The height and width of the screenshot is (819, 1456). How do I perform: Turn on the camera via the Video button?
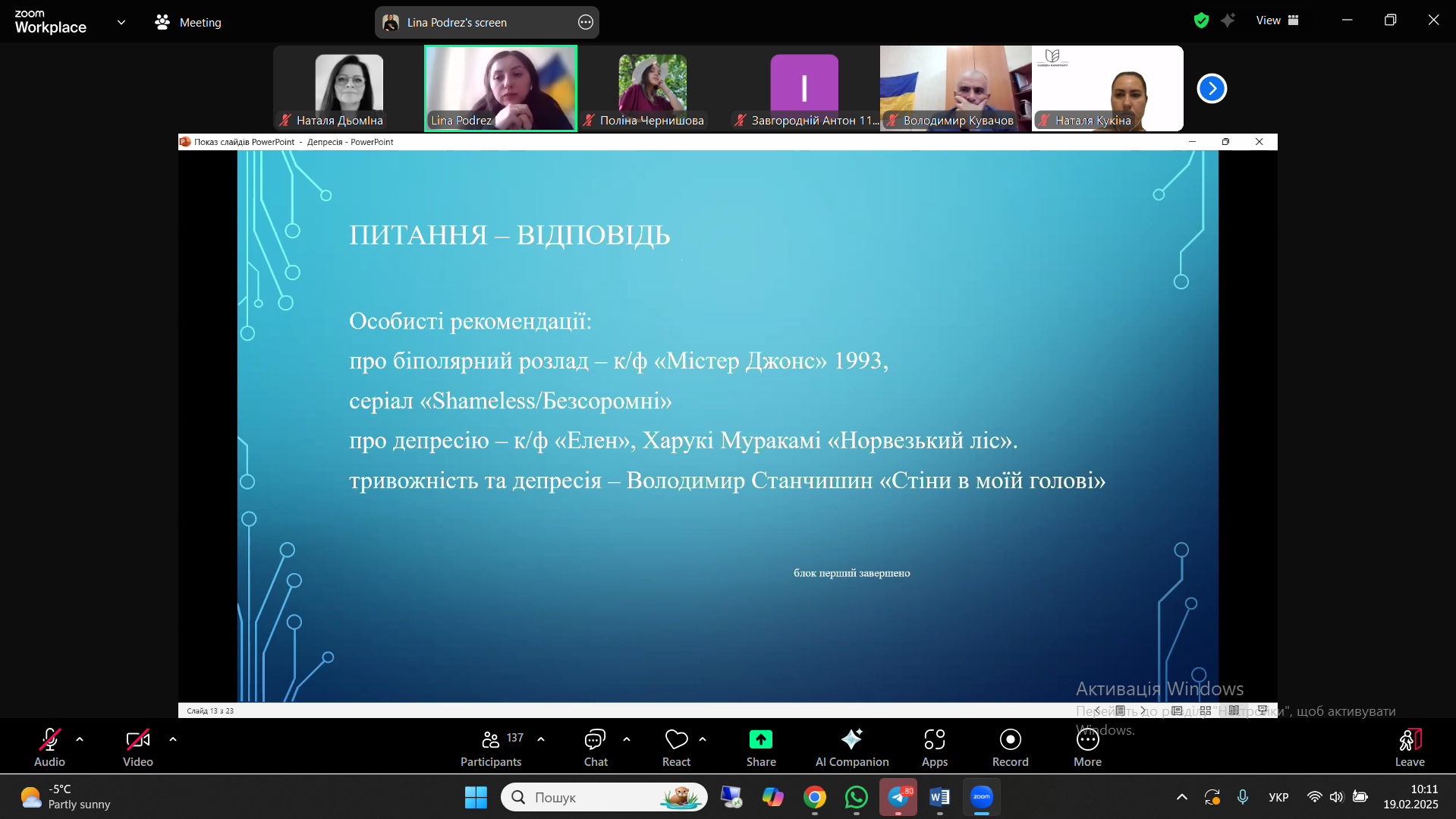click(x=137, y=747)
